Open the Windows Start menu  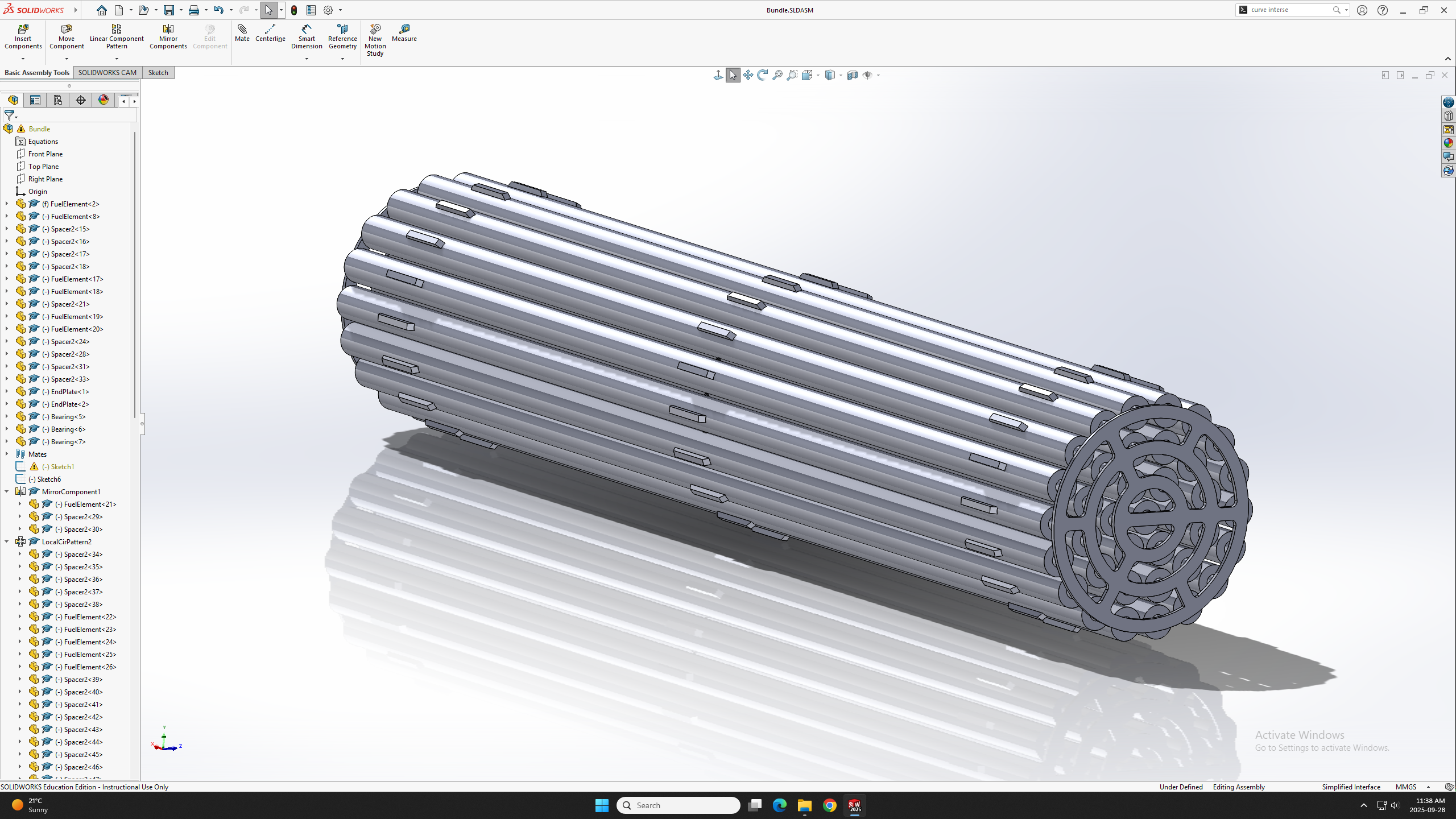[x=602, y=805]
